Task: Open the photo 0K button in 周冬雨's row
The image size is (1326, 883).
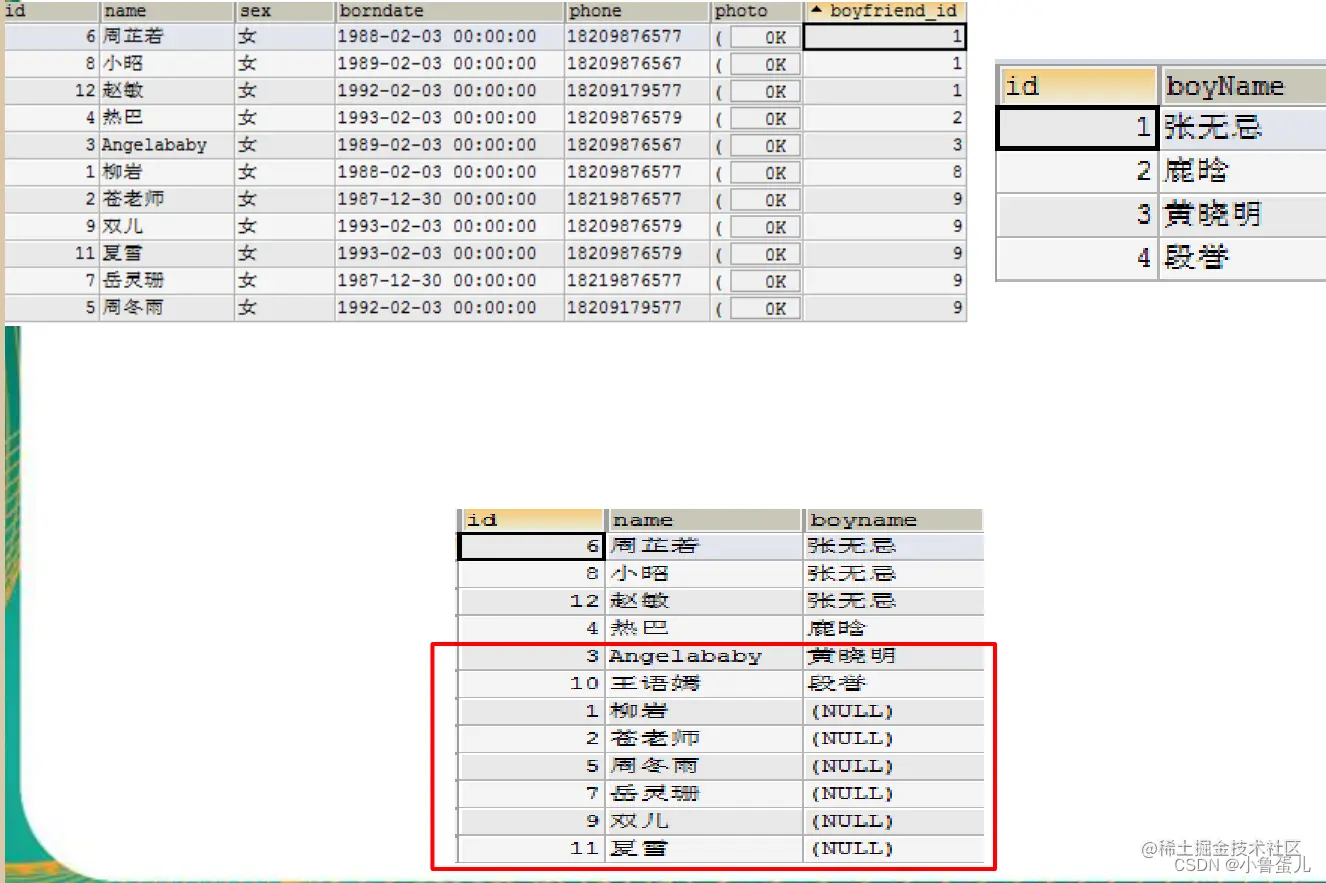Action: [x=765, y=308]
